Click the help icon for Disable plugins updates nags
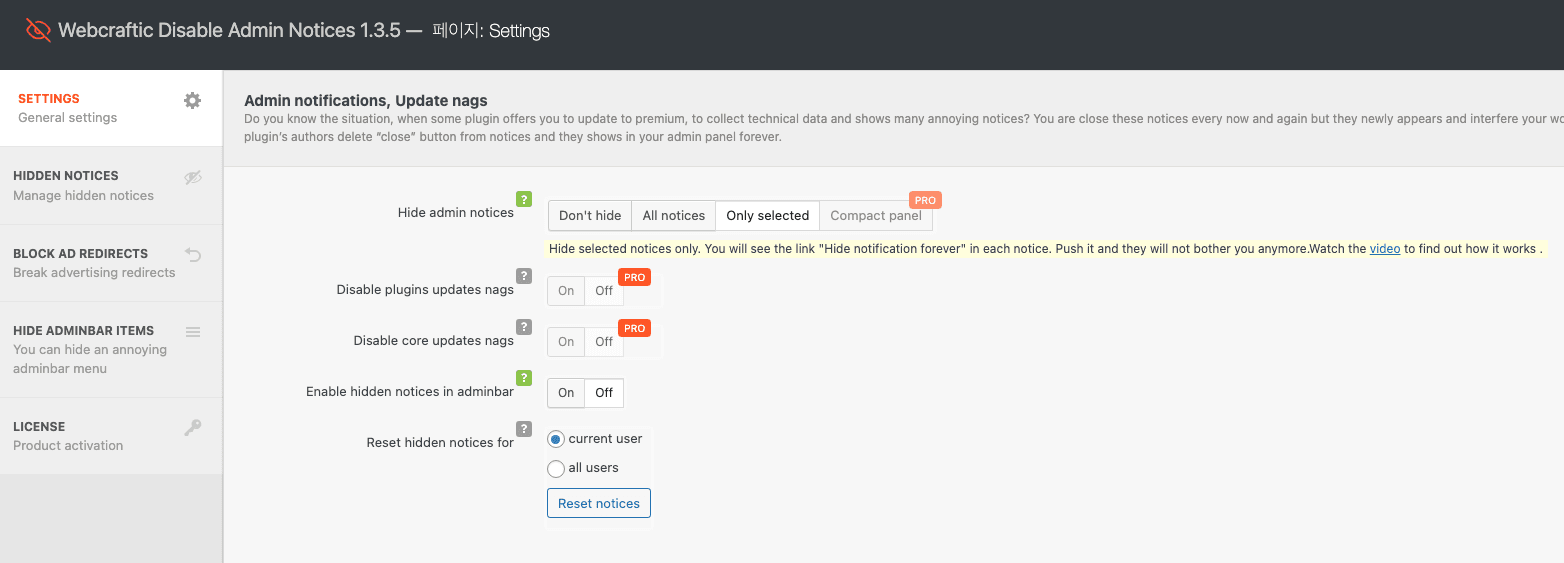 (x=524, y=276)
